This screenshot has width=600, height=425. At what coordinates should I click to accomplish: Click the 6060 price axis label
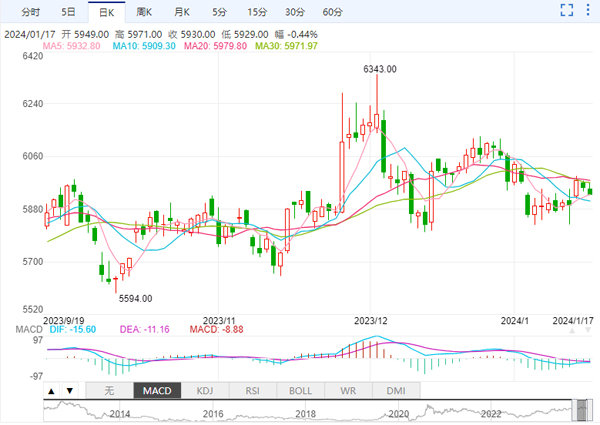click(33, 156)
